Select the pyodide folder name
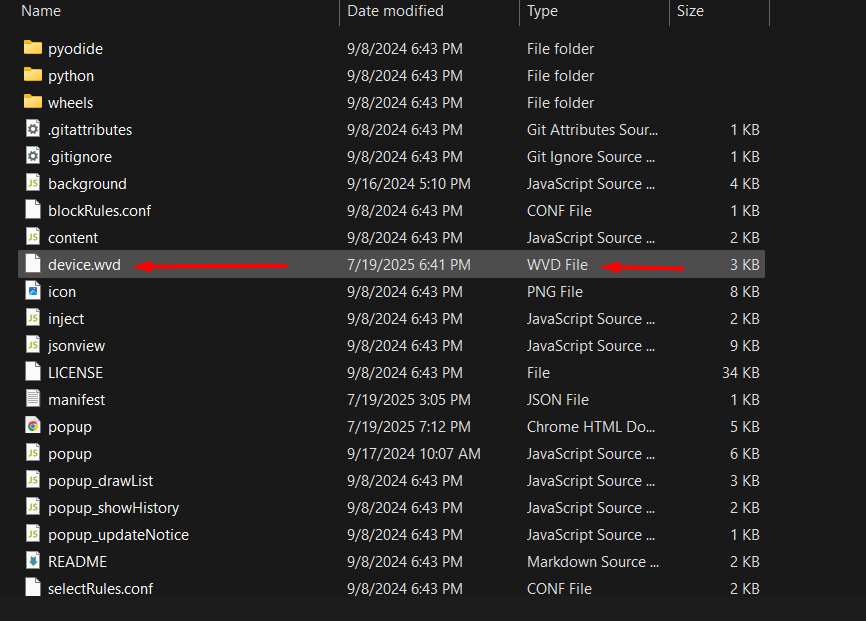 [75, 49]
